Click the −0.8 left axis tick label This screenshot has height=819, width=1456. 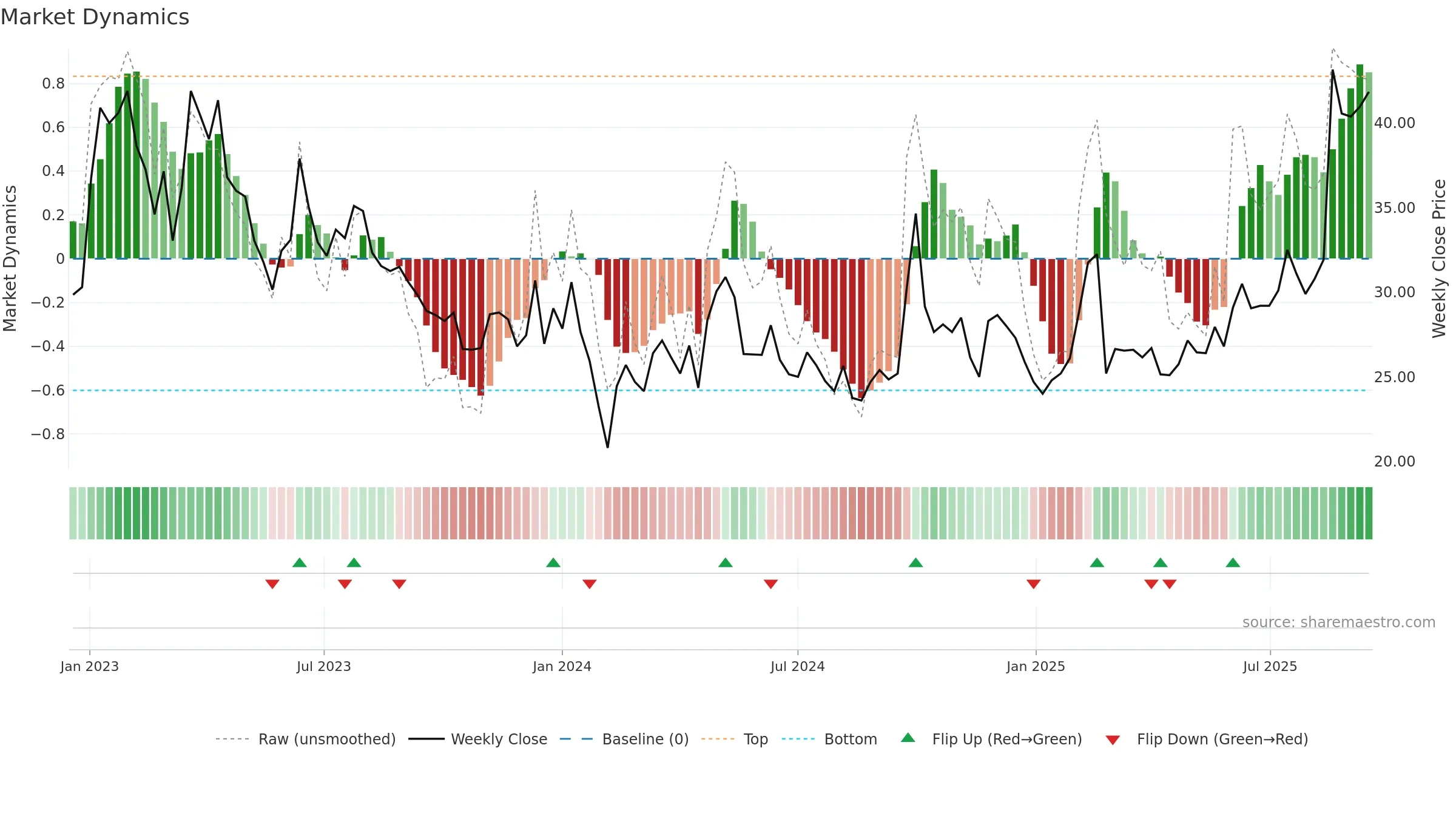(x=48, y=434)
